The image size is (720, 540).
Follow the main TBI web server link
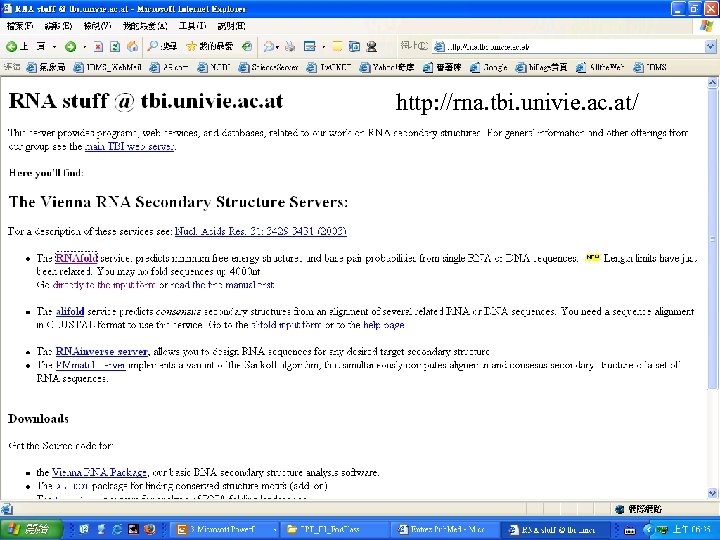[x=129, y=146]
